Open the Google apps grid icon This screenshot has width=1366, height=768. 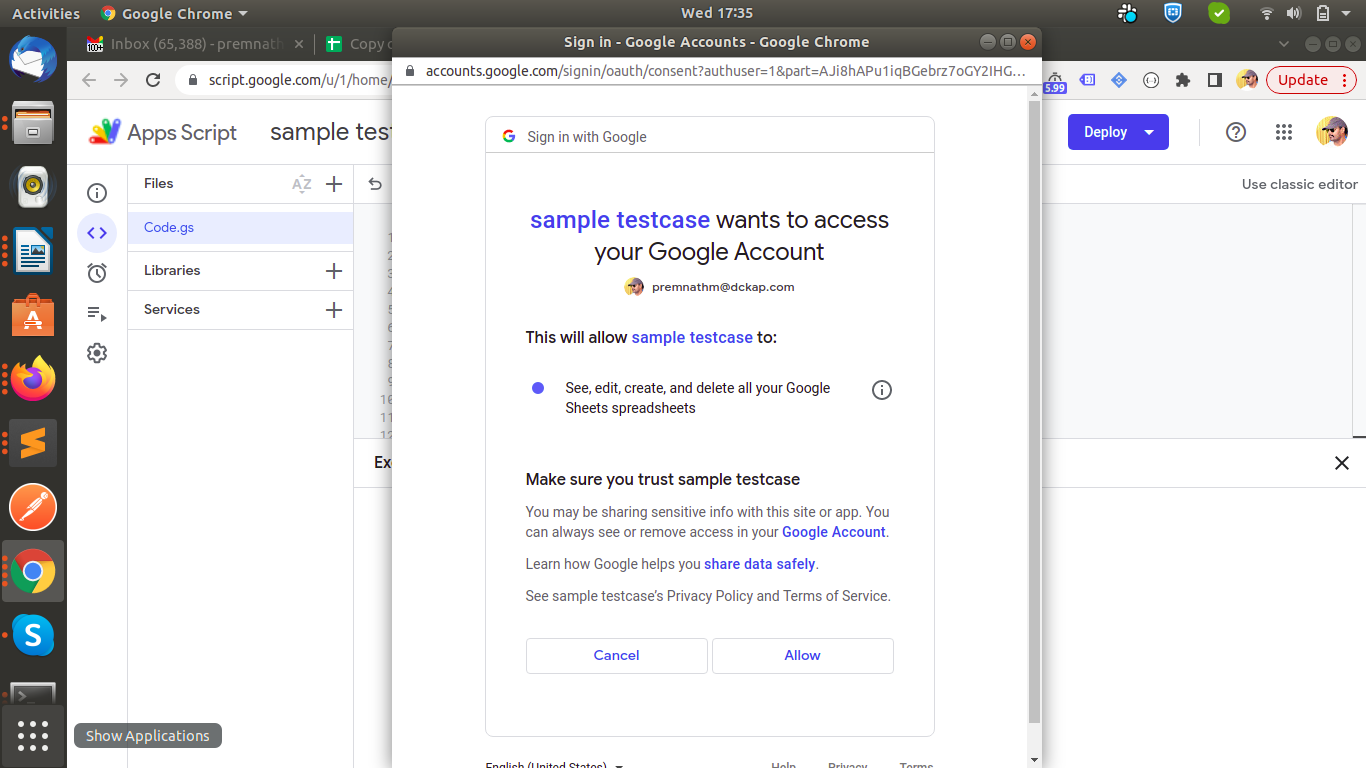point(1284,132)
